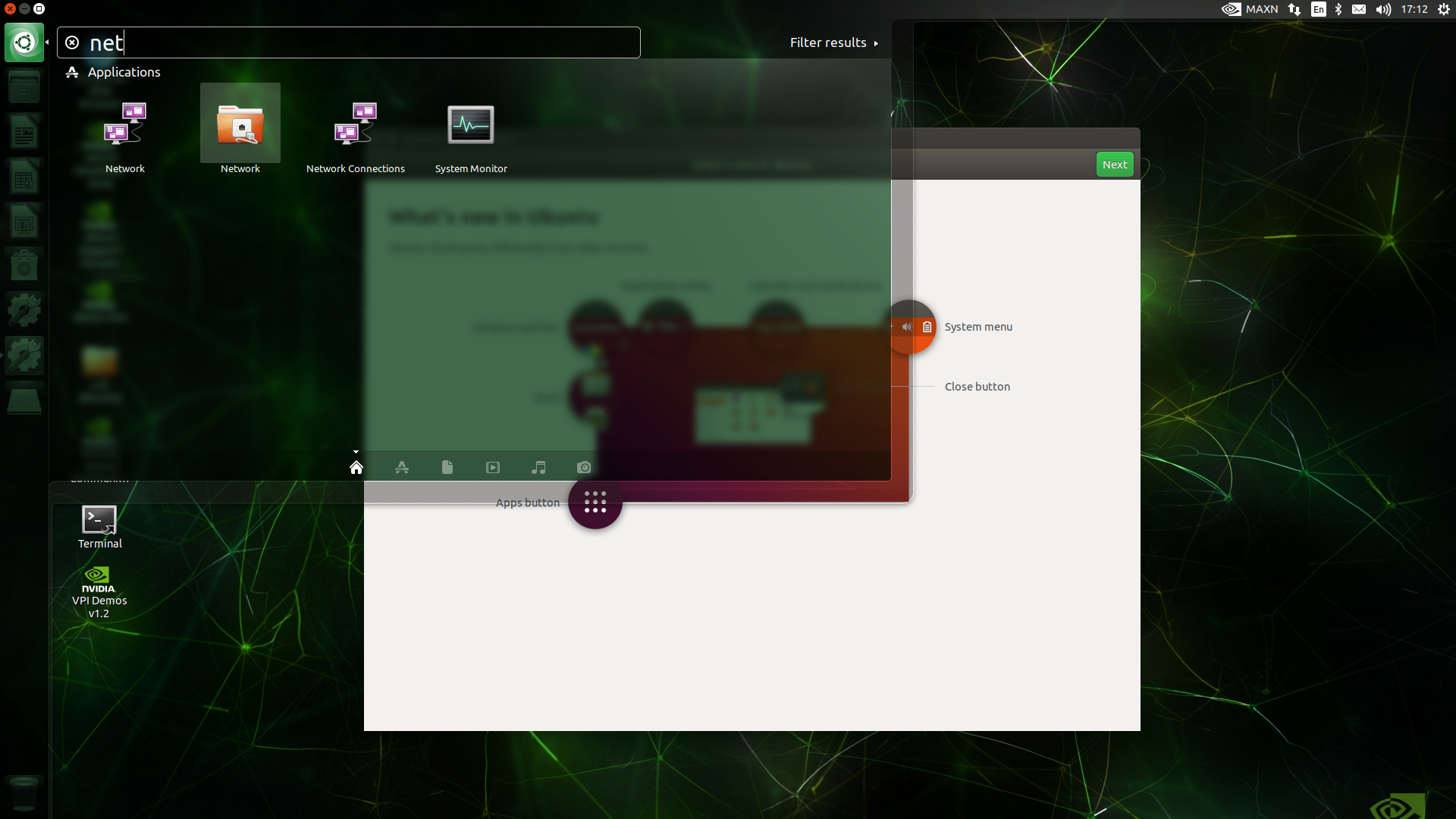Open the sound volume indicator menu
The image size is (1456, 819).
(x=1384, y=9)
